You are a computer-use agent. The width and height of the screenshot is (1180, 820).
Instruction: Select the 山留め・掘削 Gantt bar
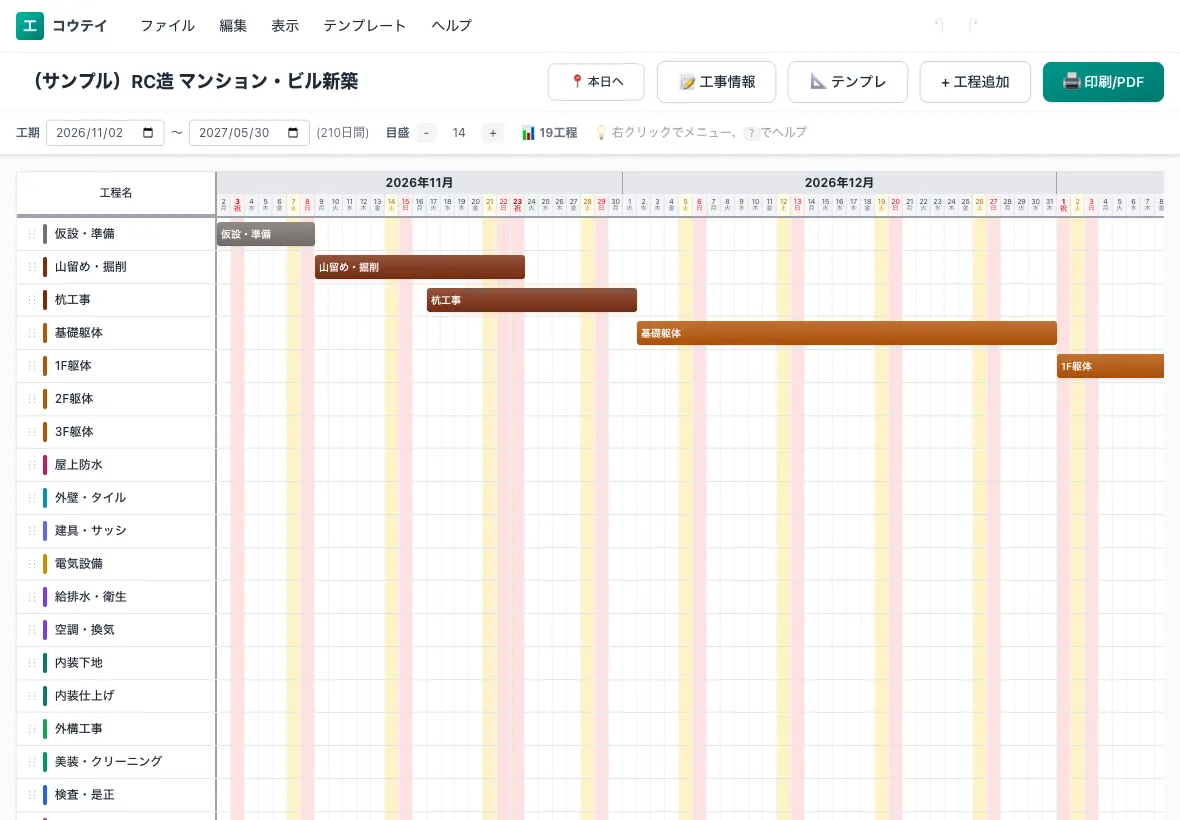(x=420, y=267)
